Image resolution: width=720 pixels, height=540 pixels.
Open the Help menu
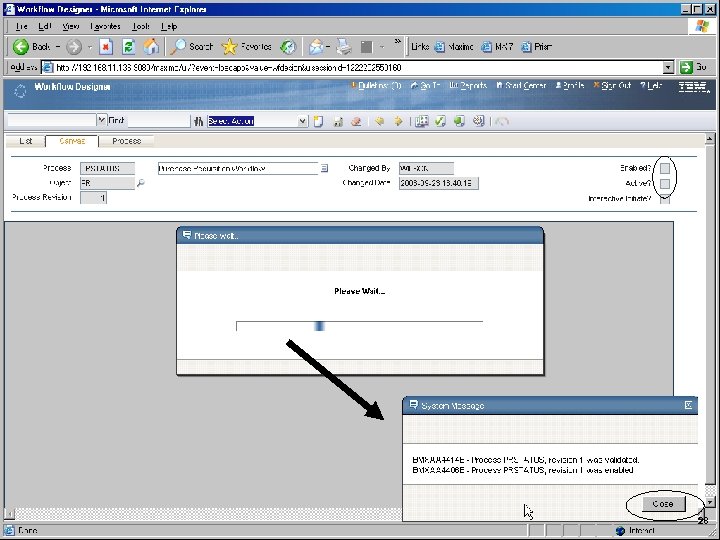pos(169,26)
